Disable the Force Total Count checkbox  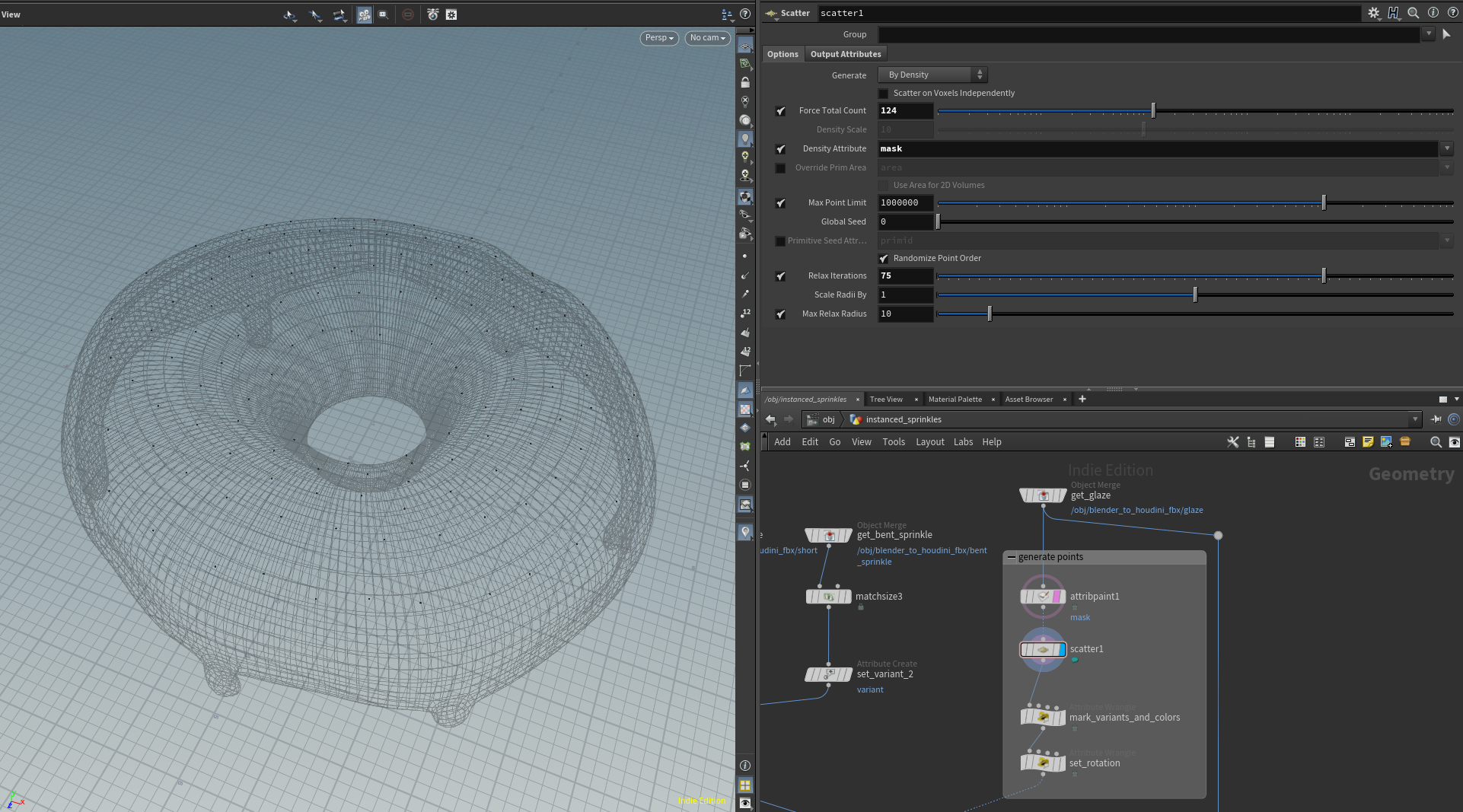pos(780,111)
